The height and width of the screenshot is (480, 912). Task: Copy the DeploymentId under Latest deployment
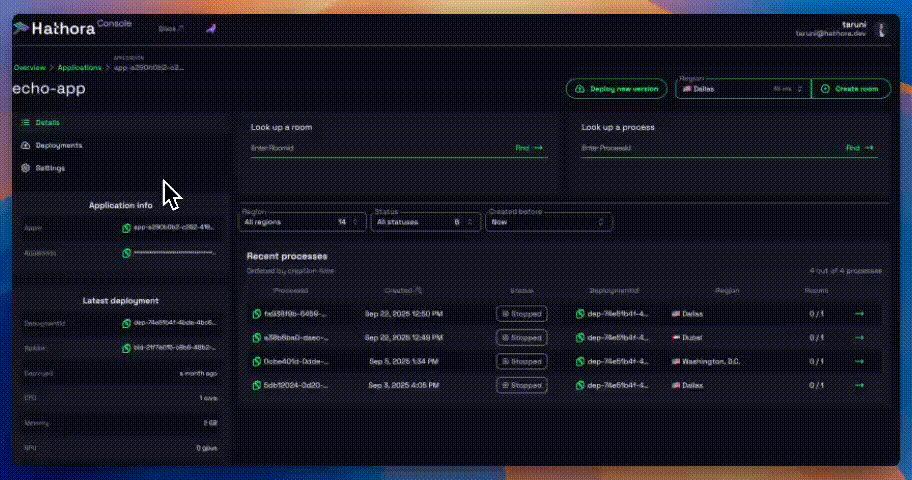coord(126,323)
